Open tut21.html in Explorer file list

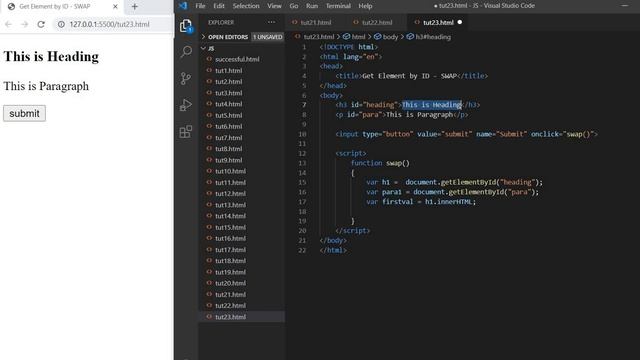tap(242, 294)
